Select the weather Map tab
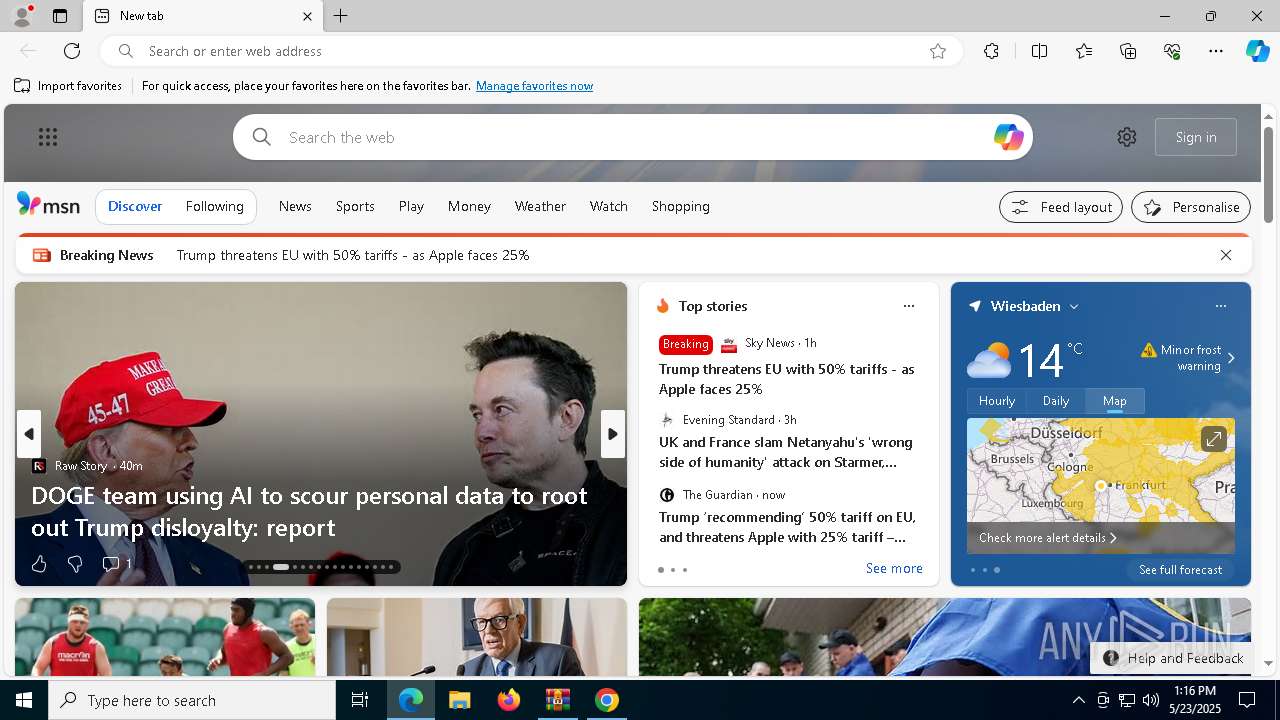This screenshot has width=1280, height=720. [1115, 400]
